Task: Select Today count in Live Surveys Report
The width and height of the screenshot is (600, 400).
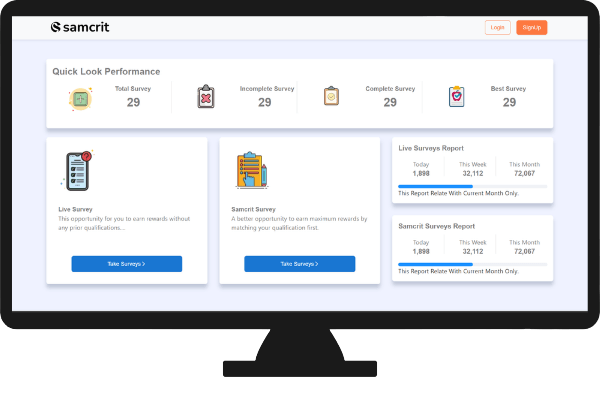Action: (x=421, y=173)
